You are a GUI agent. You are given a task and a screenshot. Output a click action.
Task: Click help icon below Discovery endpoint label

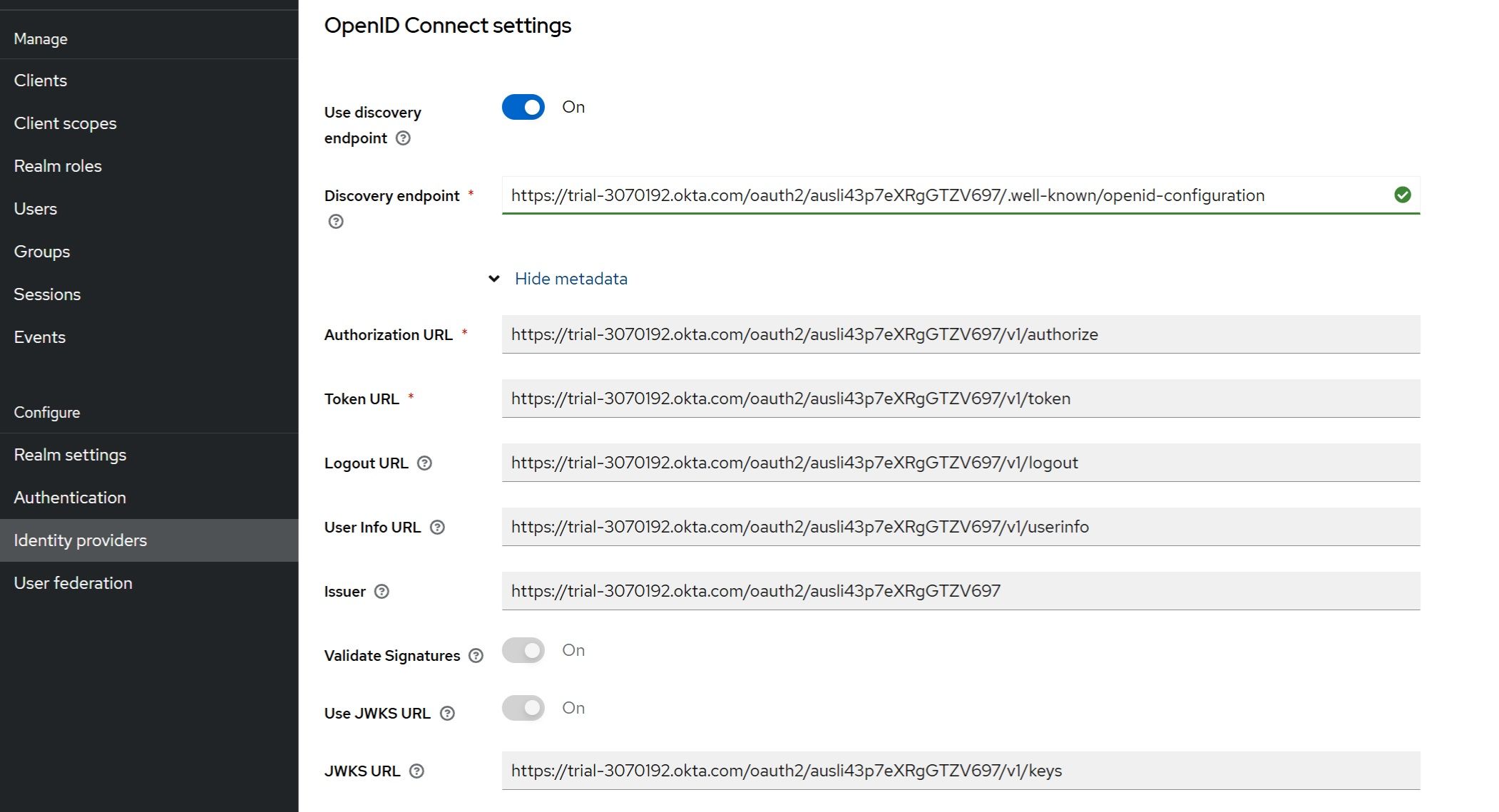[336, 222]
